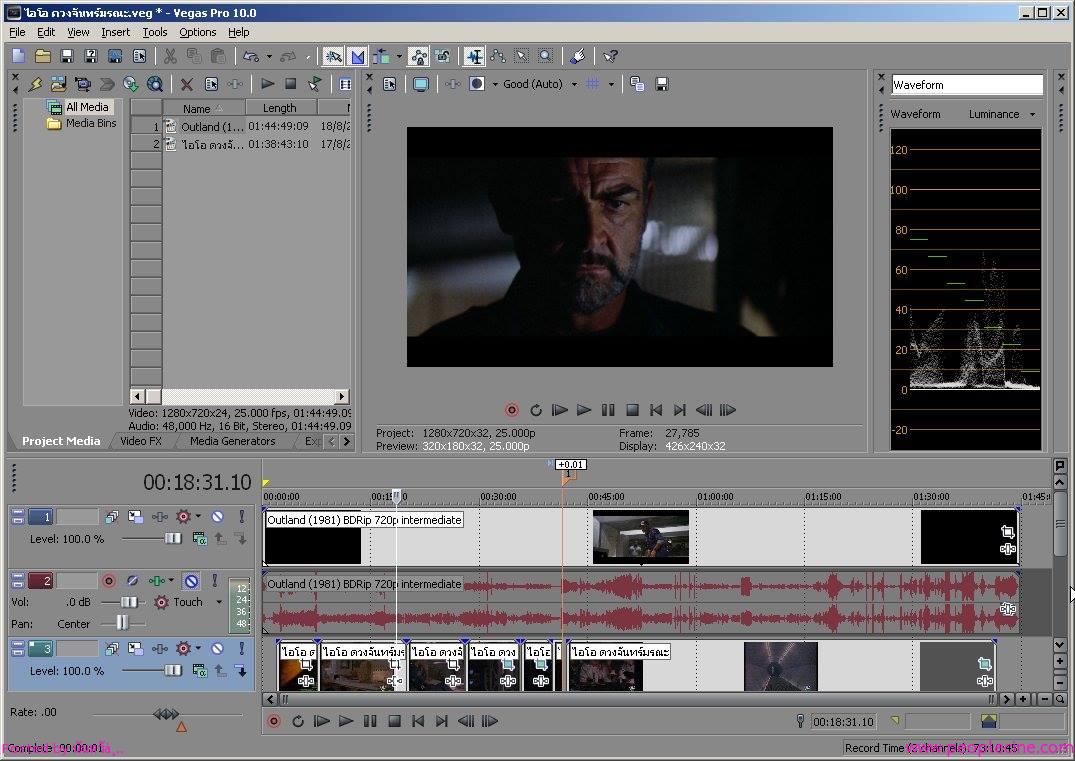Sort media by Length column header
Image resolution: width=1075 pixels, height=761 pixels.
(280, 108)
